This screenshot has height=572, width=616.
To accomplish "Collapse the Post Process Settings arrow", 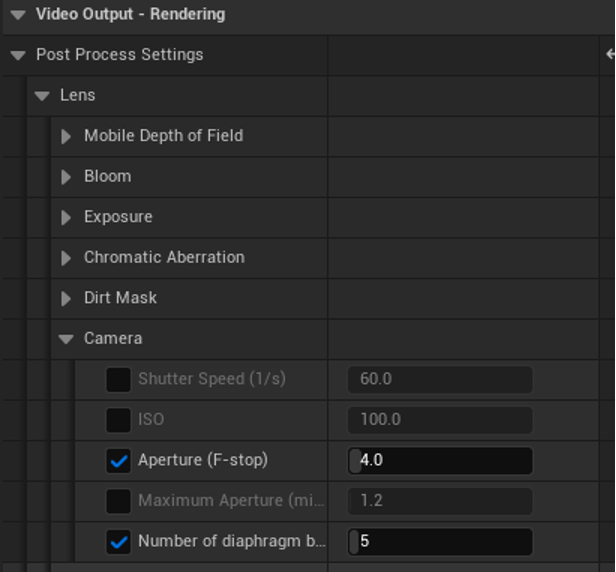I will (x=18, y=55).
